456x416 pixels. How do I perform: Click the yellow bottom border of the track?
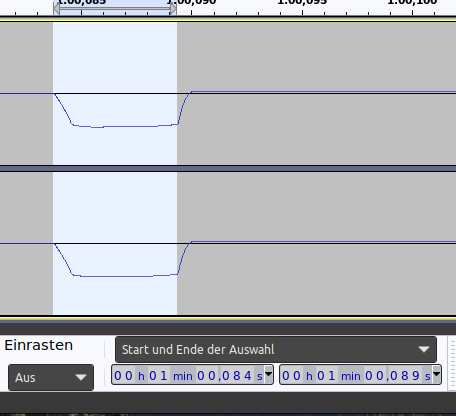pos(228,318)
